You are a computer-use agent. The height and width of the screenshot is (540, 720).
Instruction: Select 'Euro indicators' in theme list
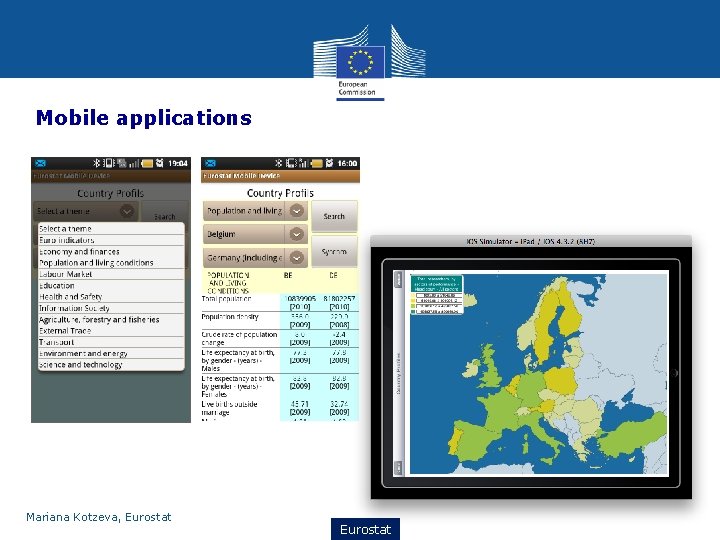[x=111, y=240]
